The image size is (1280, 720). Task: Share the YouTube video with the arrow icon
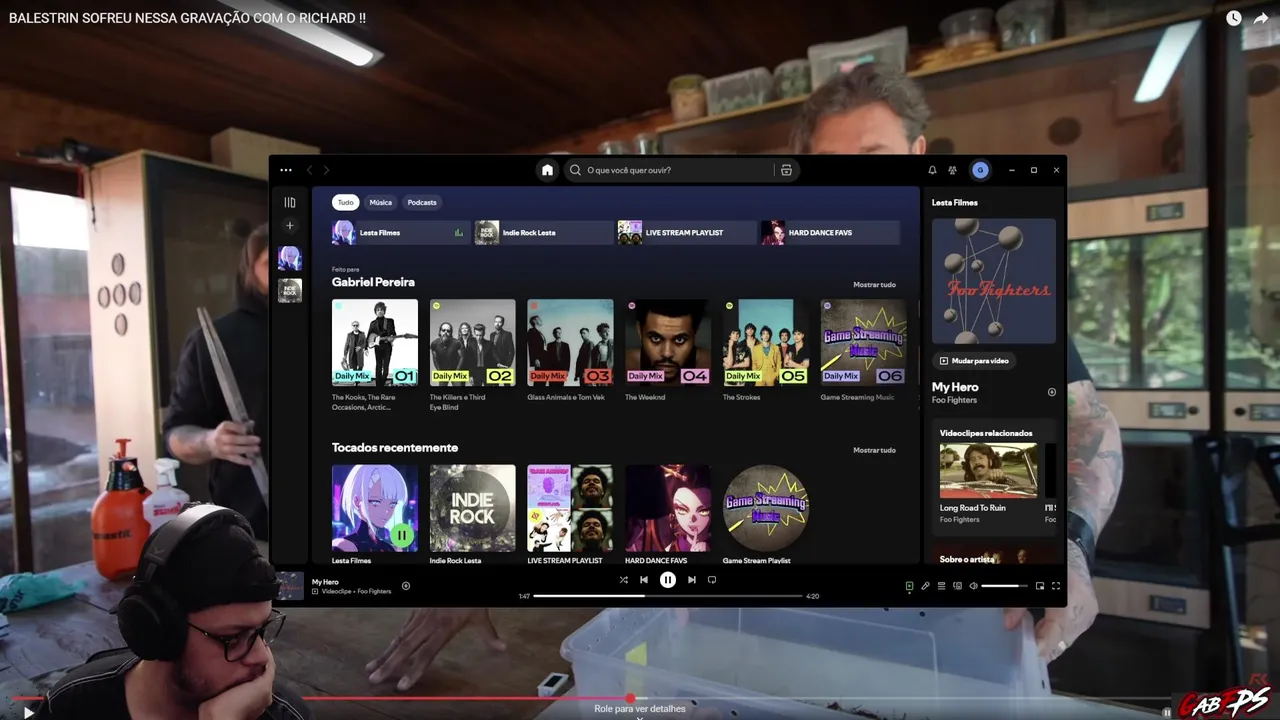coord(1261,18)
